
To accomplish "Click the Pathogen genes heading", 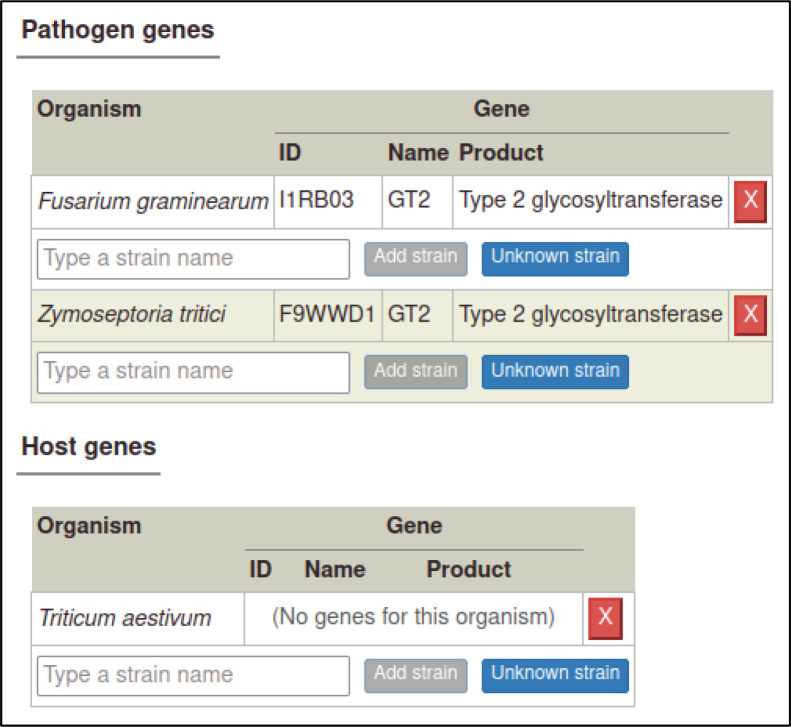I will tap(118, 30).
